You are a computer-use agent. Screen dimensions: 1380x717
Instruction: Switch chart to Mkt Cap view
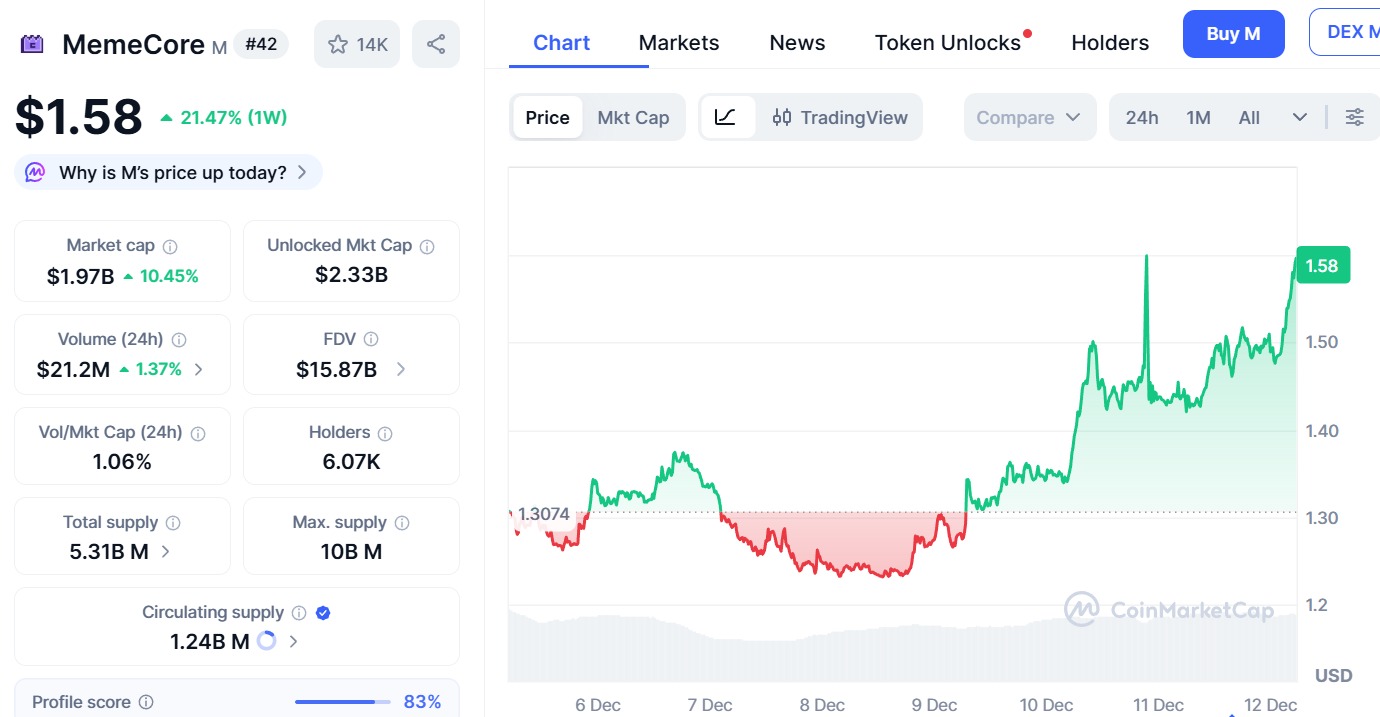pyautogui.click(x=633, y=117)
